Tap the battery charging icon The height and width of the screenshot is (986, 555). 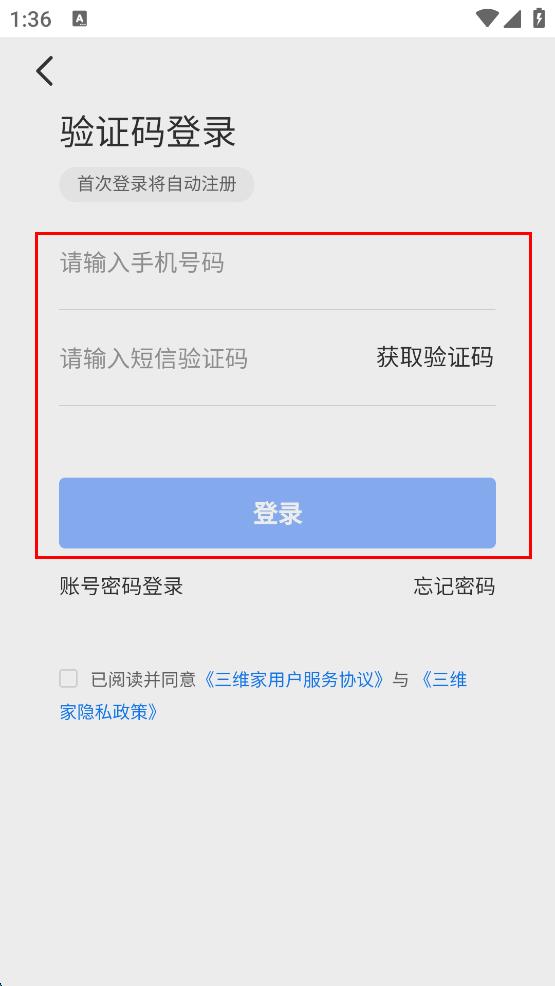pos(539,18)
